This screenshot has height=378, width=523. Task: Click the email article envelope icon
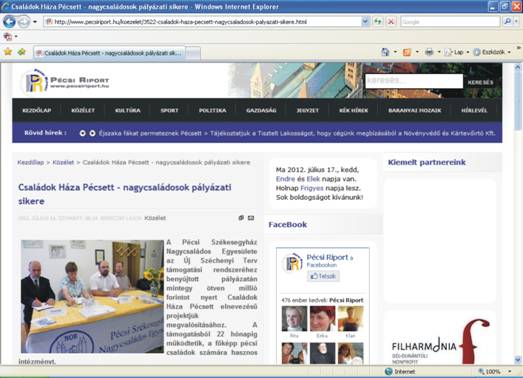[x=251, y=218]
